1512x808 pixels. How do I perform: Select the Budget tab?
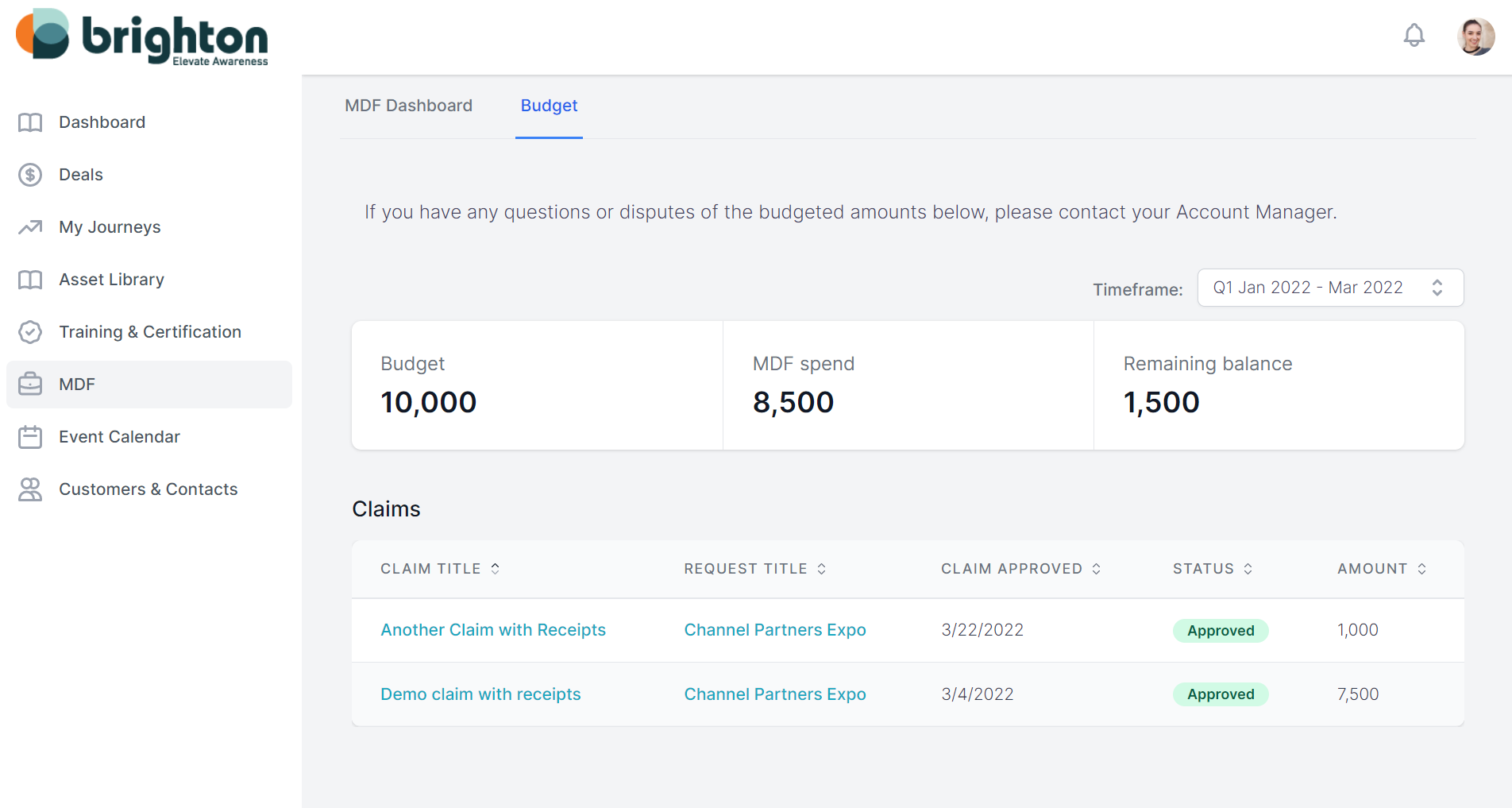pyautogui.click(x=549, y=105)
